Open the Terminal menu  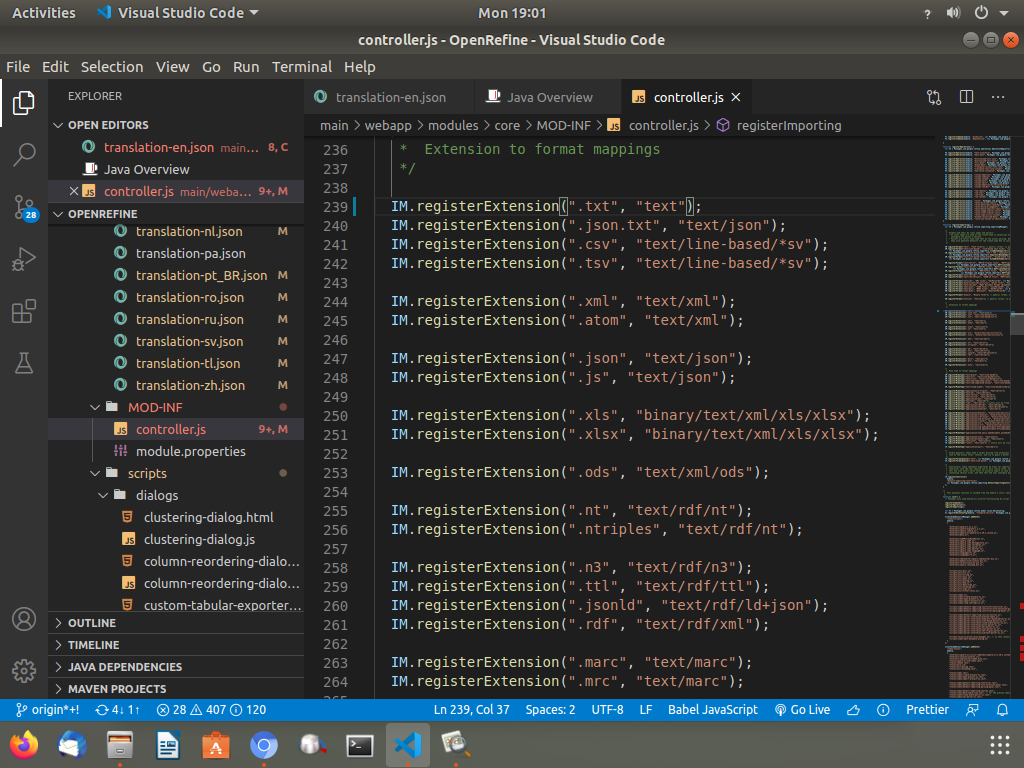(302, 67)
